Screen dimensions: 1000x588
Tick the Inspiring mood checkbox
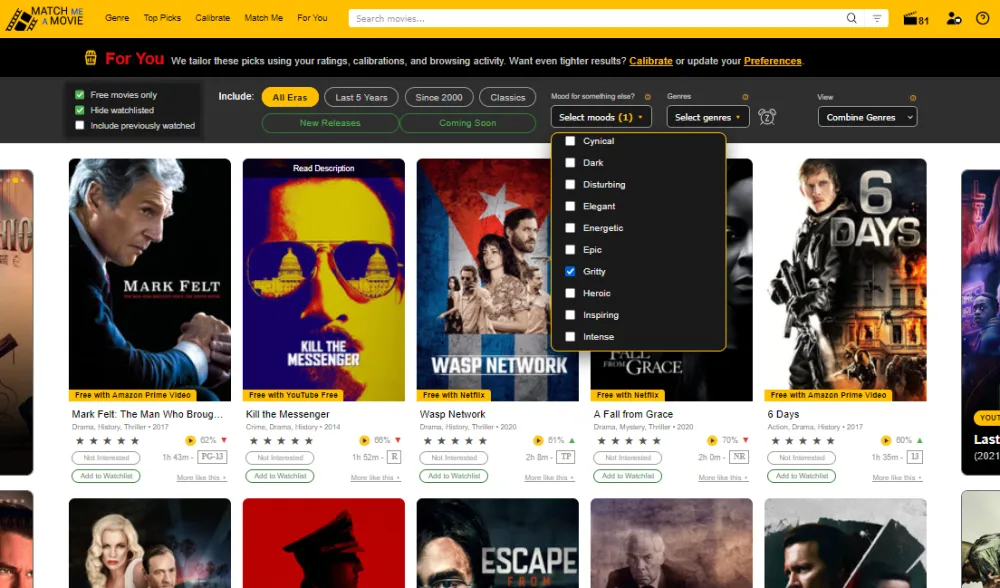pos(570,314)
